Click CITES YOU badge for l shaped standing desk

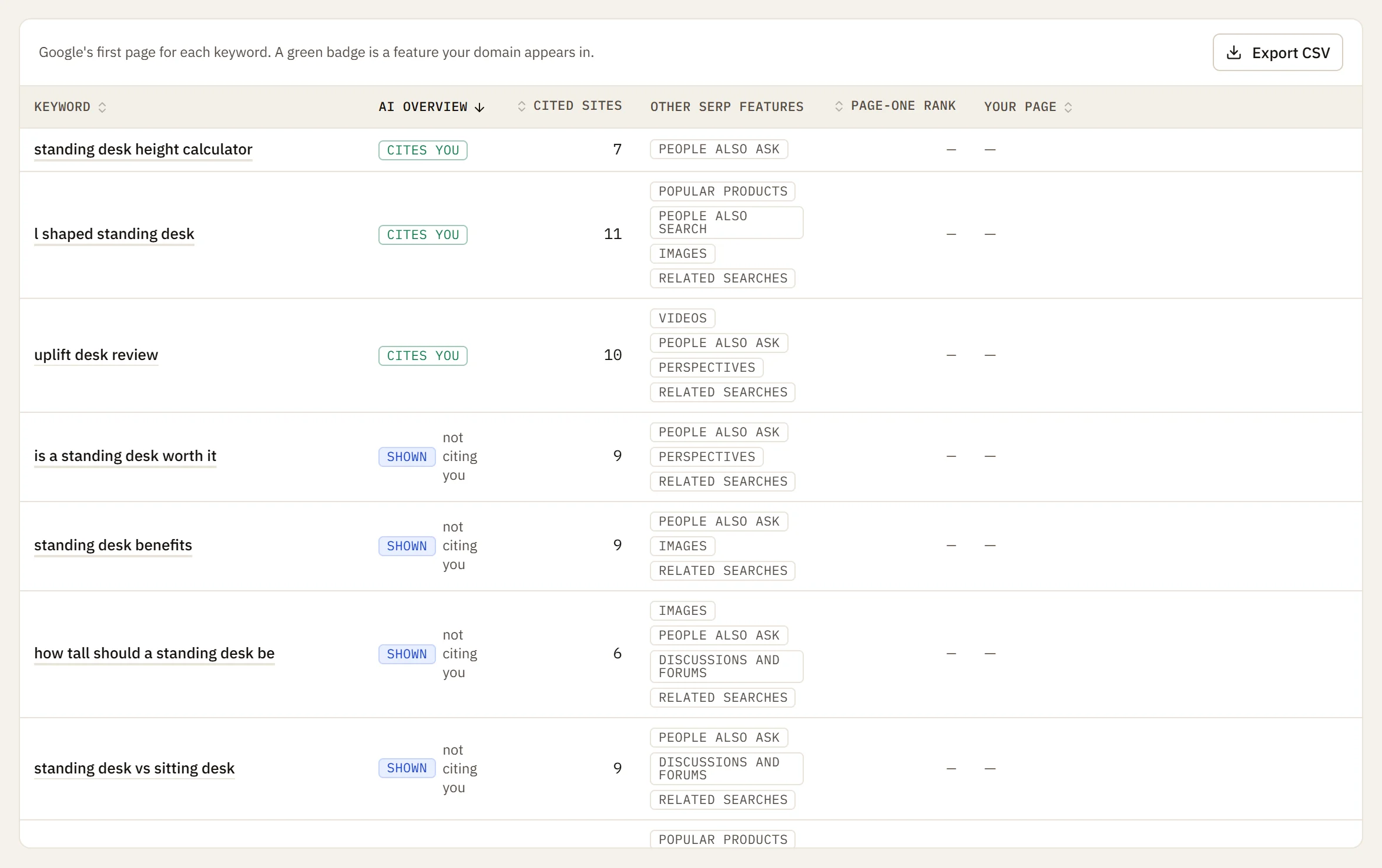[423, 235]
